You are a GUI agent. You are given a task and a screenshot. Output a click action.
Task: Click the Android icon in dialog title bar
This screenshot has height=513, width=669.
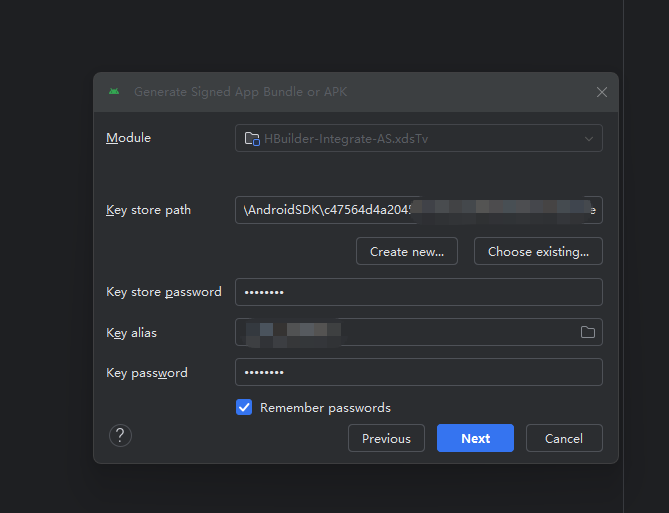(x=114, y=92)
